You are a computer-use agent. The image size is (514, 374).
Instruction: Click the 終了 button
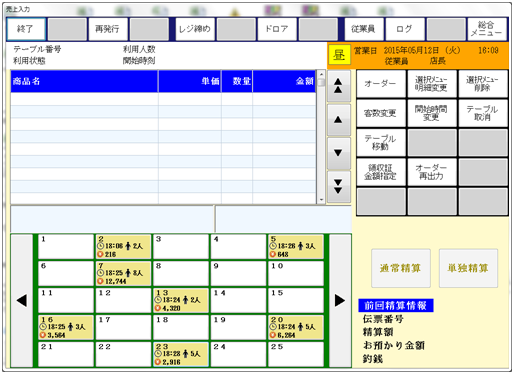[x=26, y=29]
